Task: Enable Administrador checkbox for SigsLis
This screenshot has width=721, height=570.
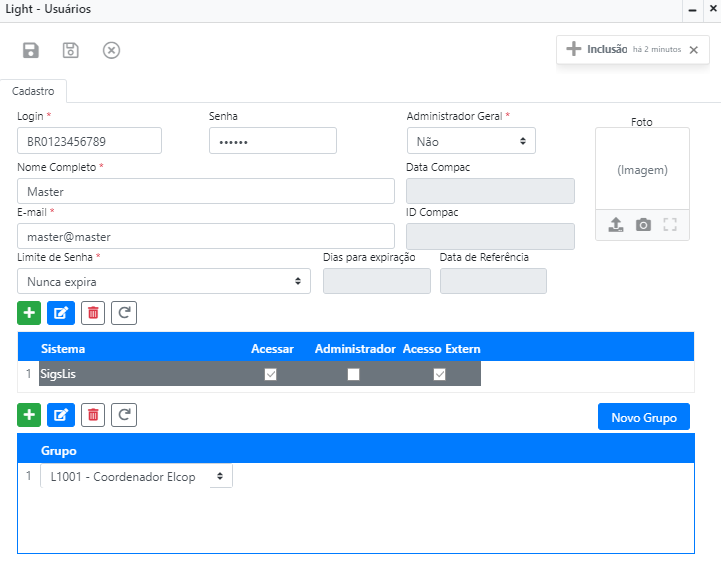Action: 353,374
